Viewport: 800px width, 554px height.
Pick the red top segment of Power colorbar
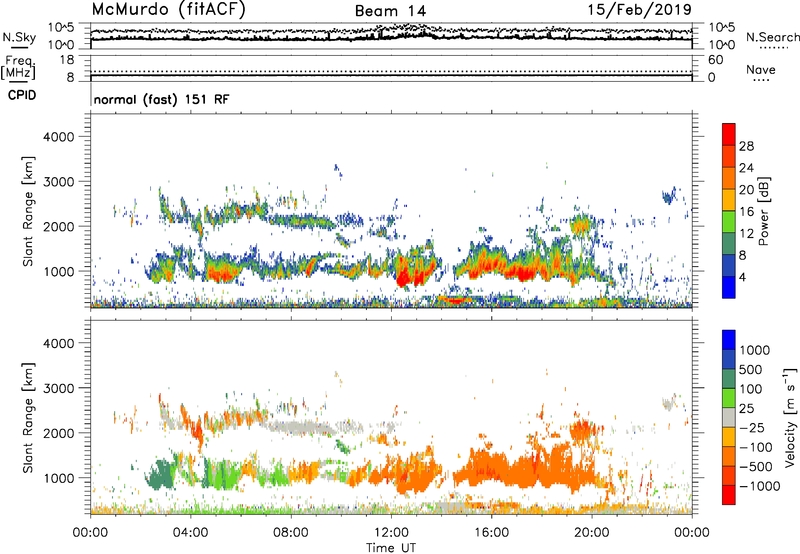point(729,135)
